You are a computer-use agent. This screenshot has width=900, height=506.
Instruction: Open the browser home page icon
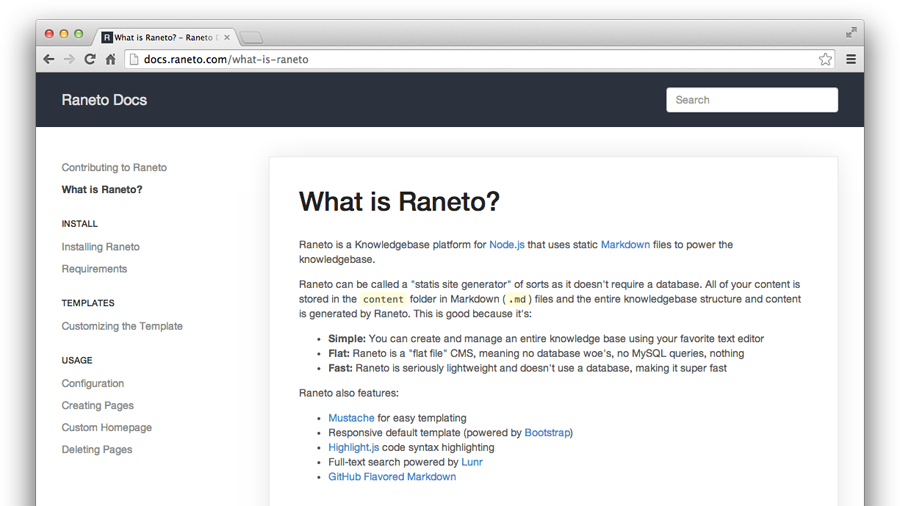110,59
